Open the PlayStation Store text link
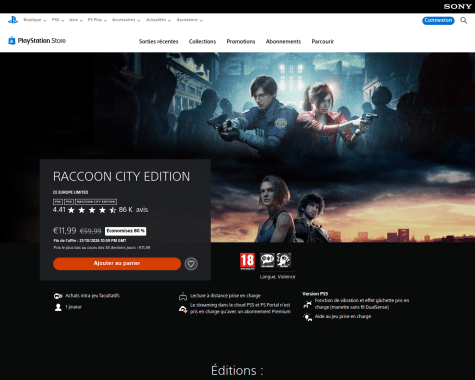The width and height of the screenshot is (475, 380). pyautogui.click(x=42, y=41)
